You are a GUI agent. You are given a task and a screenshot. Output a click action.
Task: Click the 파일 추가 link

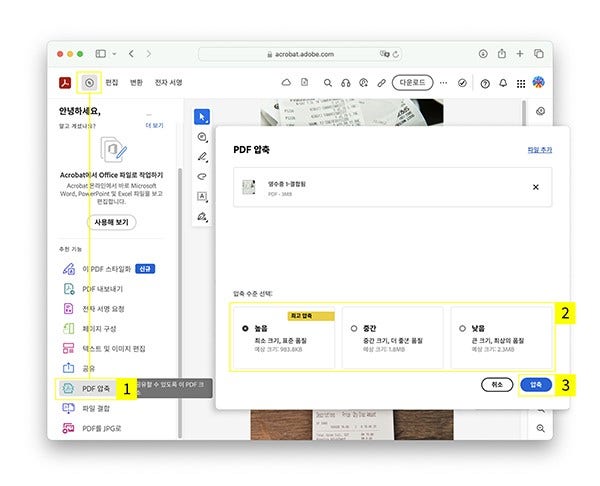[540, 150]
